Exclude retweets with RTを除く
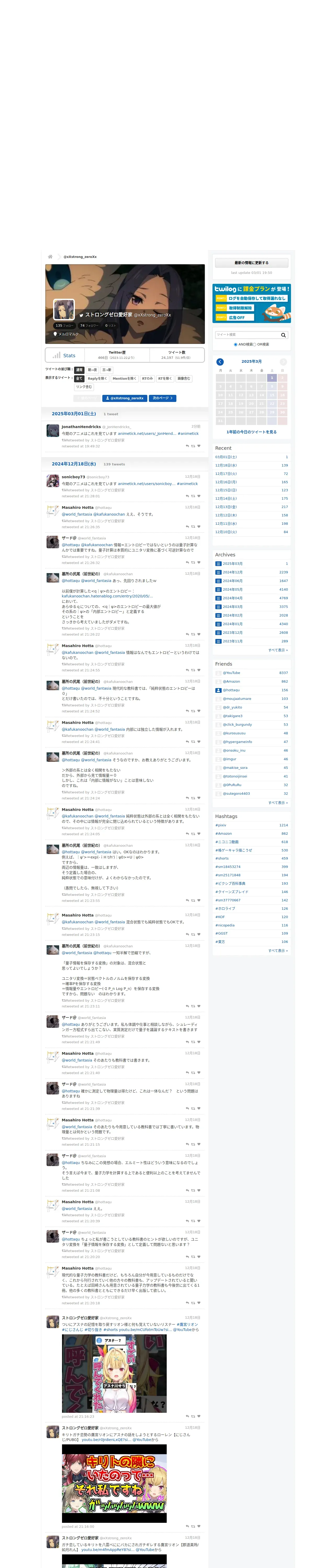This screenshot has width=336, height=1568. (x=165, y=379)
